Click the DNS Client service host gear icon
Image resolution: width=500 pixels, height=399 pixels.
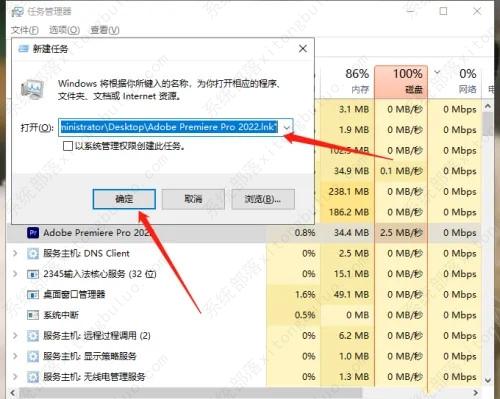coord(33,254)
